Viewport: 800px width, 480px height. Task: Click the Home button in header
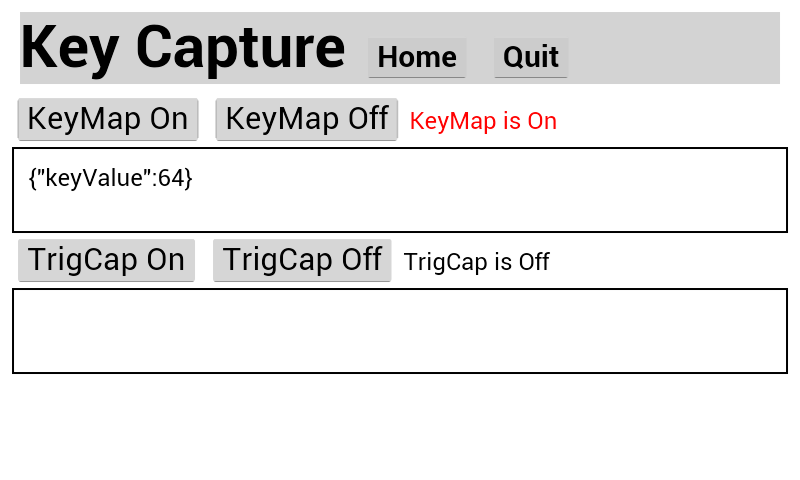tap(417, 58)
